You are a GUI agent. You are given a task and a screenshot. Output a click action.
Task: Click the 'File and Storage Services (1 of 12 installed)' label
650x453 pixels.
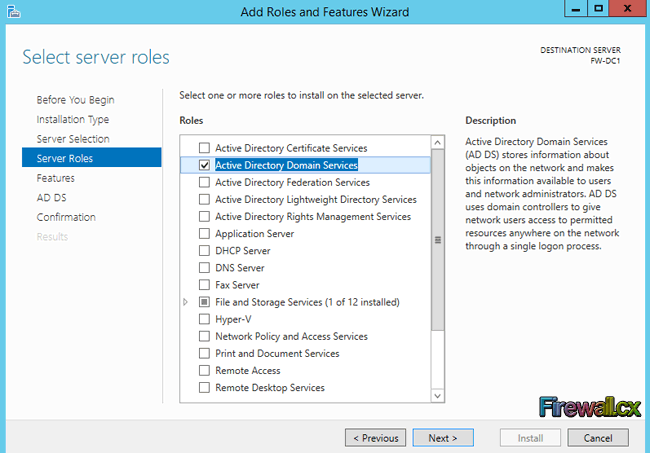307,302
